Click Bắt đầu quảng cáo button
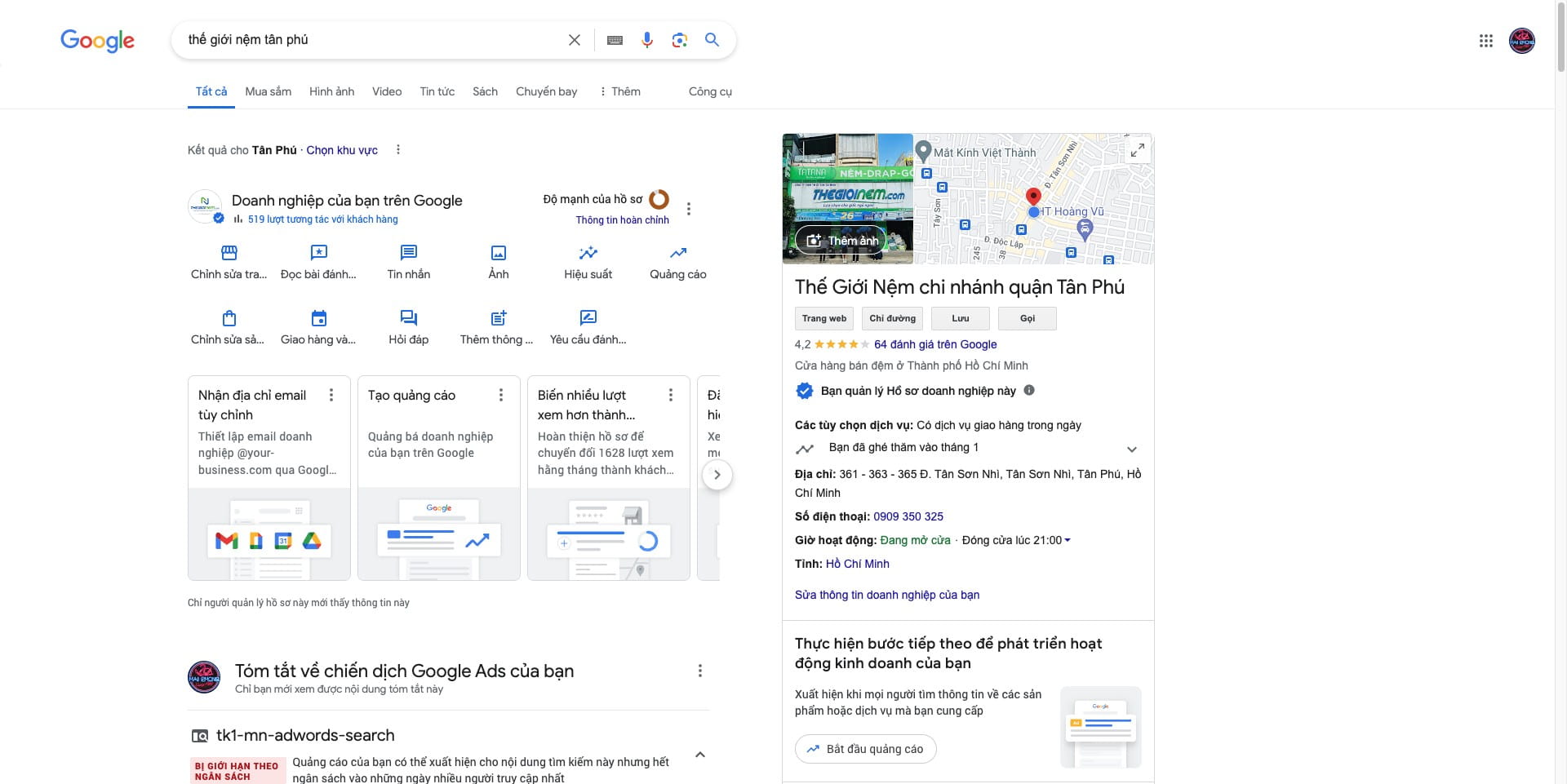The height and width of the screenshot is (784, 1567). click(866, 749)
